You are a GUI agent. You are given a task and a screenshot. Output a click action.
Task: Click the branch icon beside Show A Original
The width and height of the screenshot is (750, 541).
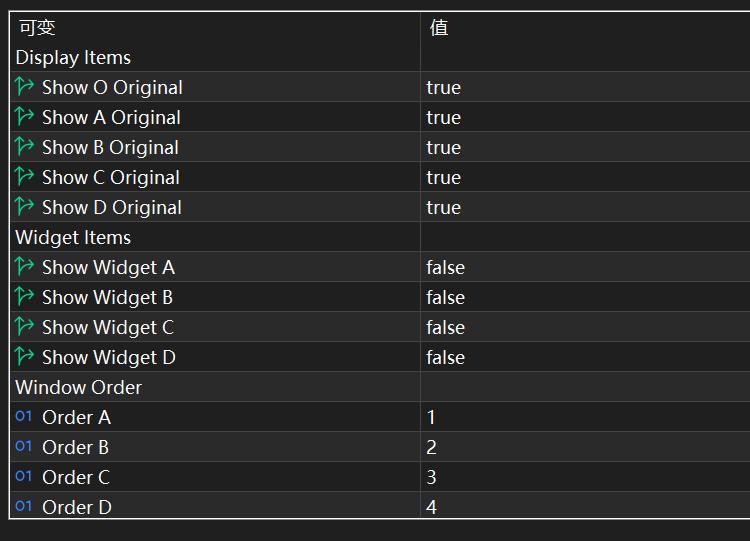pyautogui.click(x=25, y=117)
